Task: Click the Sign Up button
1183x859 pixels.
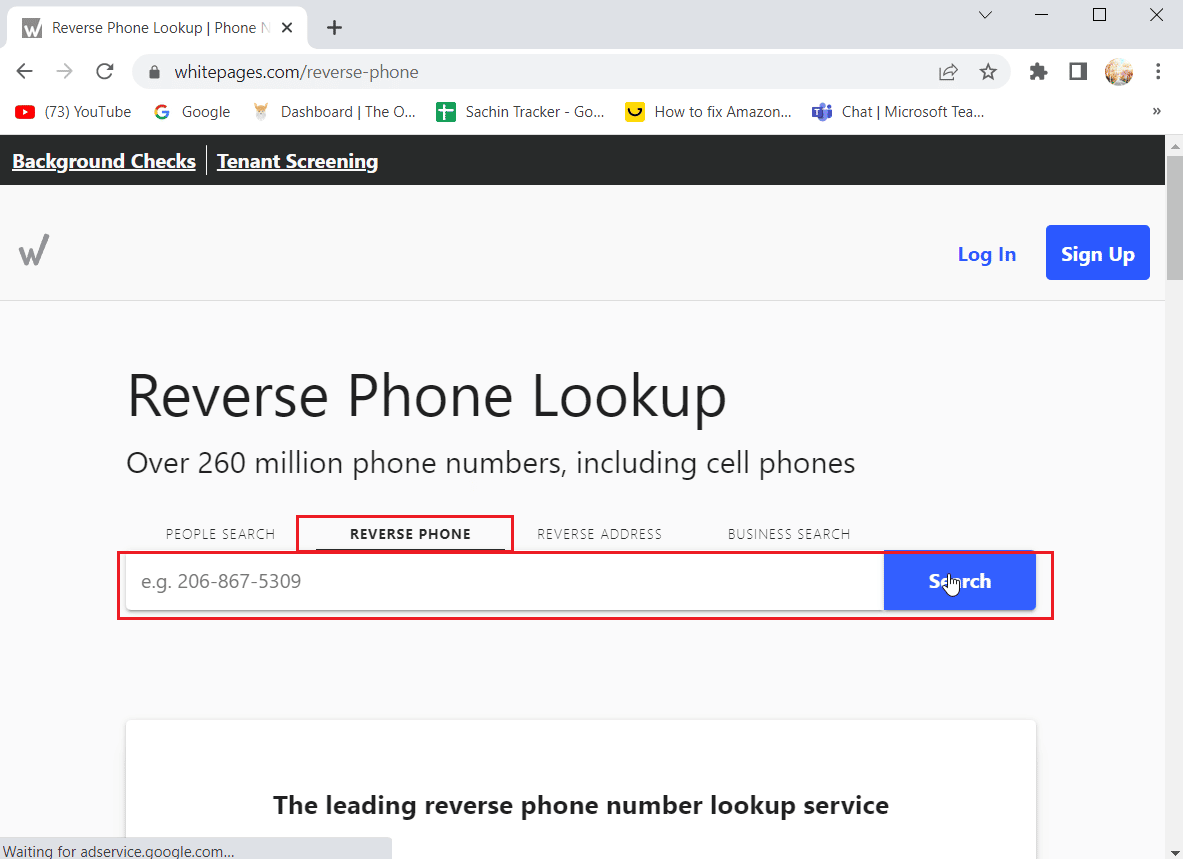Action: pyautogui.click(x=1098, y=253)
